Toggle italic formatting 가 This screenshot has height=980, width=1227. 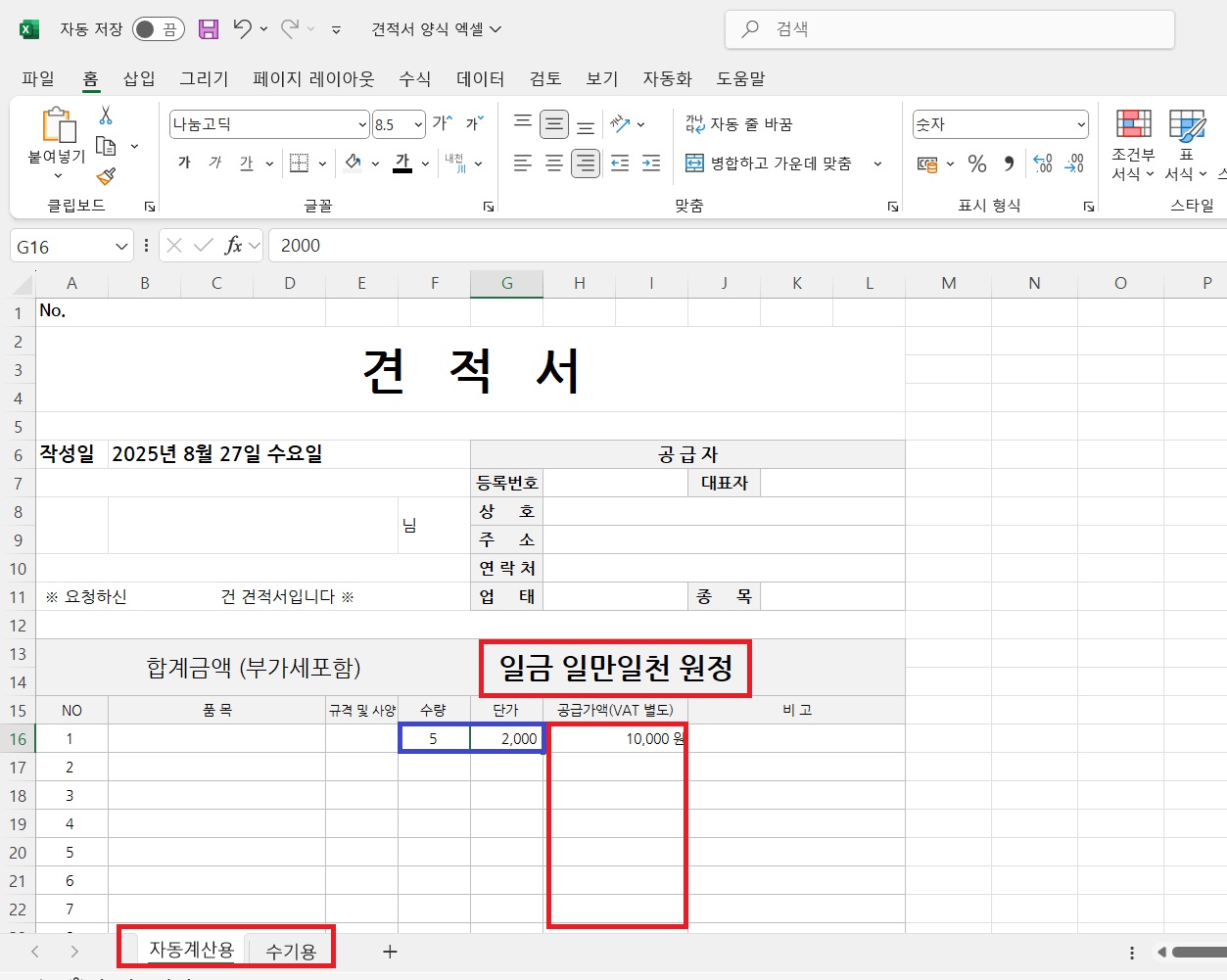pyautogui.click(x=215, y=163)
